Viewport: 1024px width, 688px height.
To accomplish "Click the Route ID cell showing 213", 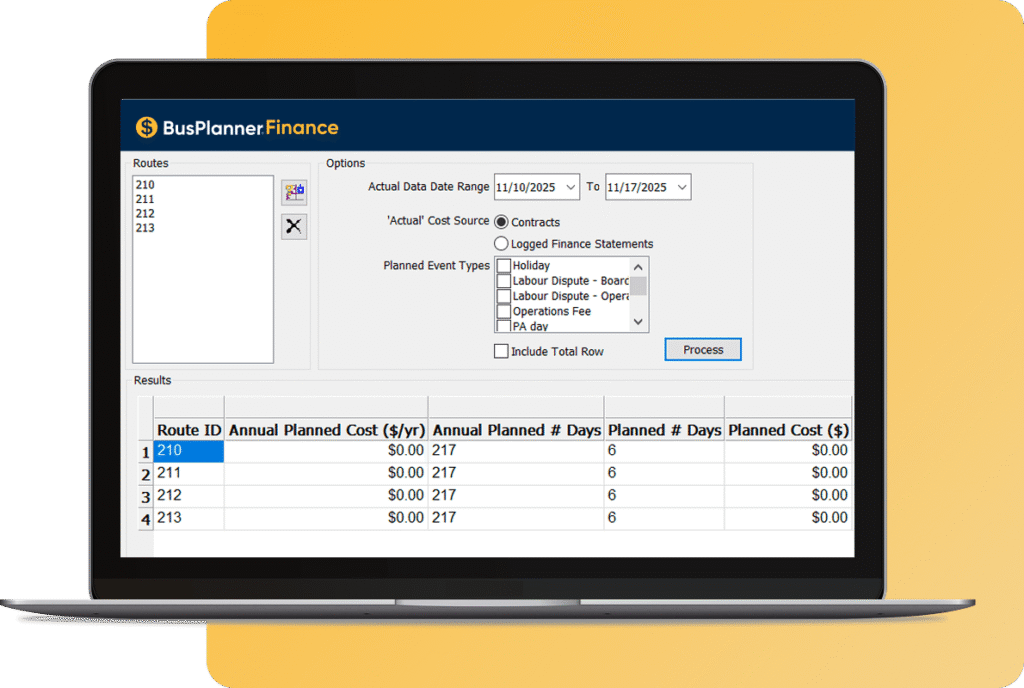I will (x=189, y=518).
